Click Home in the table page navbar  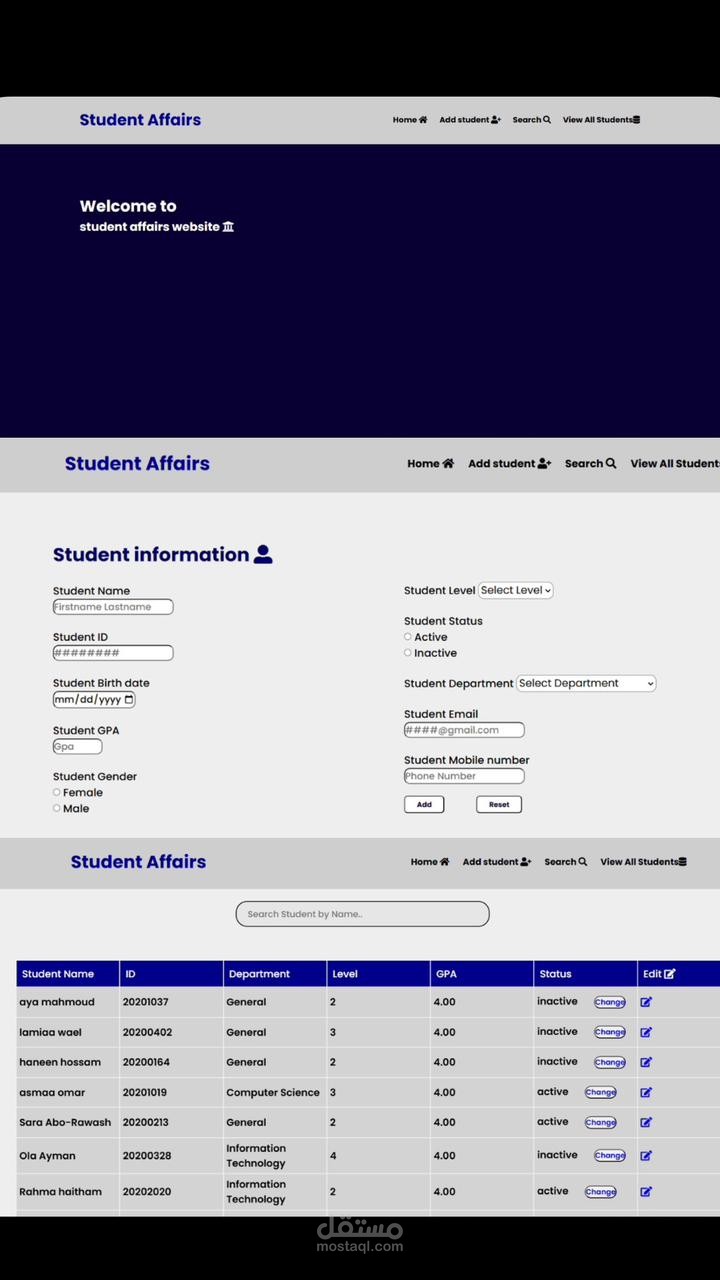[430, 862]
